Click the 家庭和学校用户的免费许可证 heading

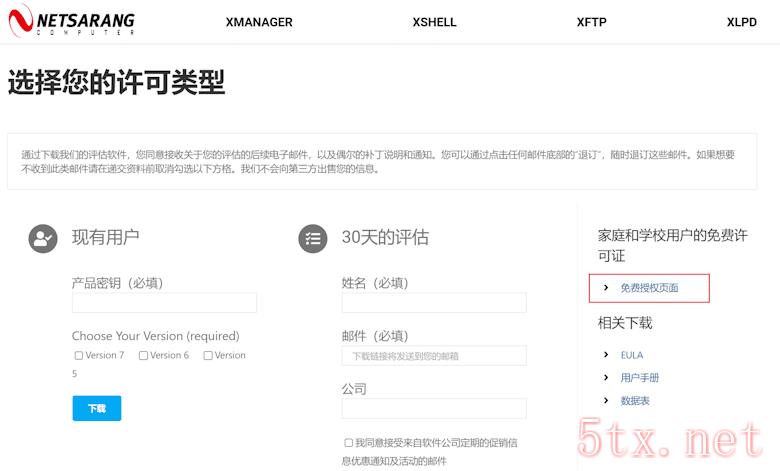673,245
